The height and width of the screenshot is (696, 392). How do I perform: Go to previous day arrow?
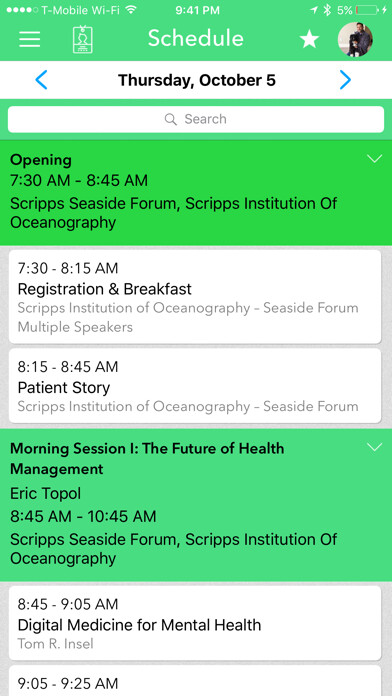tap(41, 80)
